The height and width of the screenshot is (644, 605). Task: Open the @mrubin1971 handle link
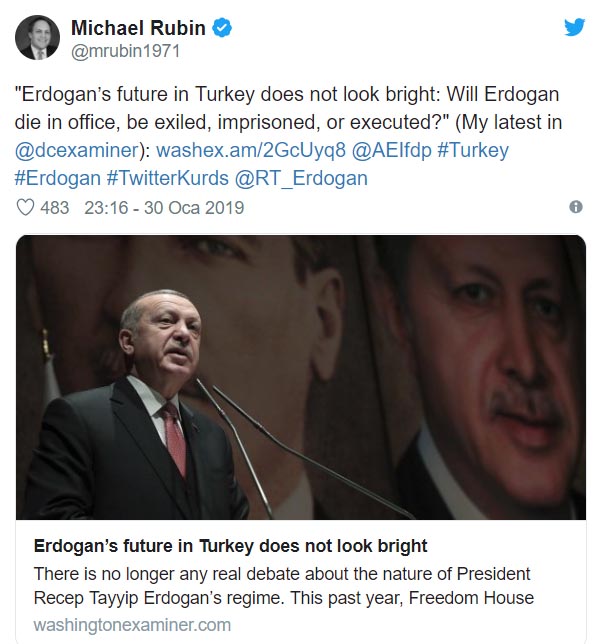point(124,50)
